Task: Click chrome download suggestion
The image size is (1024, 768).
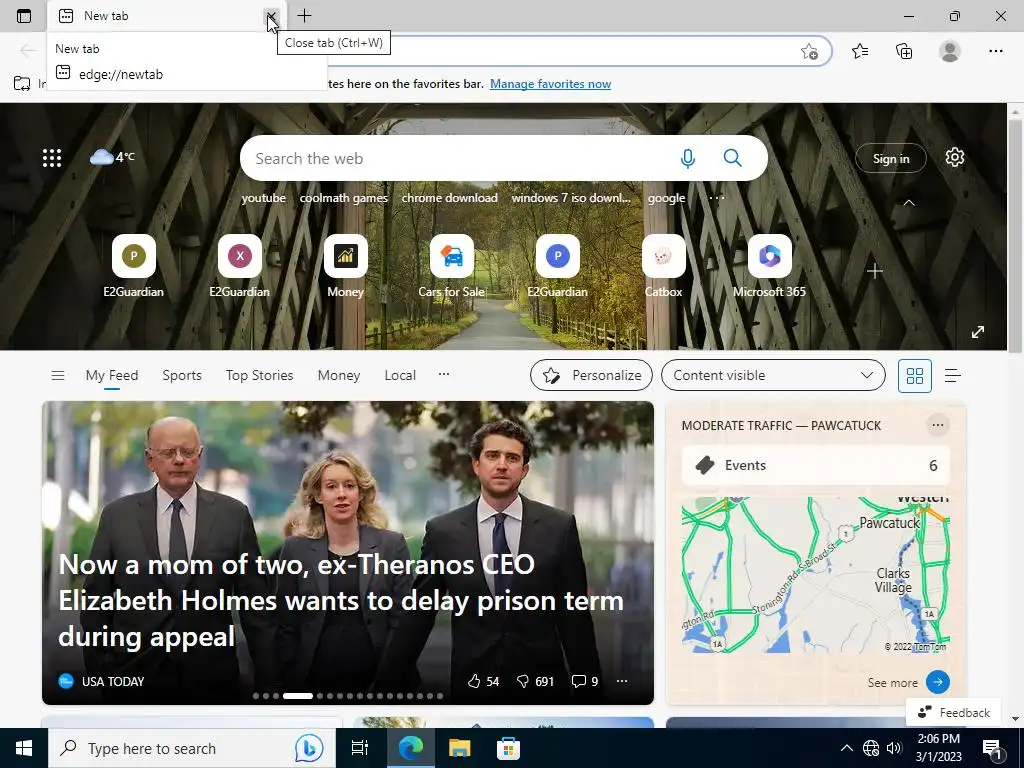Action: 449,198
